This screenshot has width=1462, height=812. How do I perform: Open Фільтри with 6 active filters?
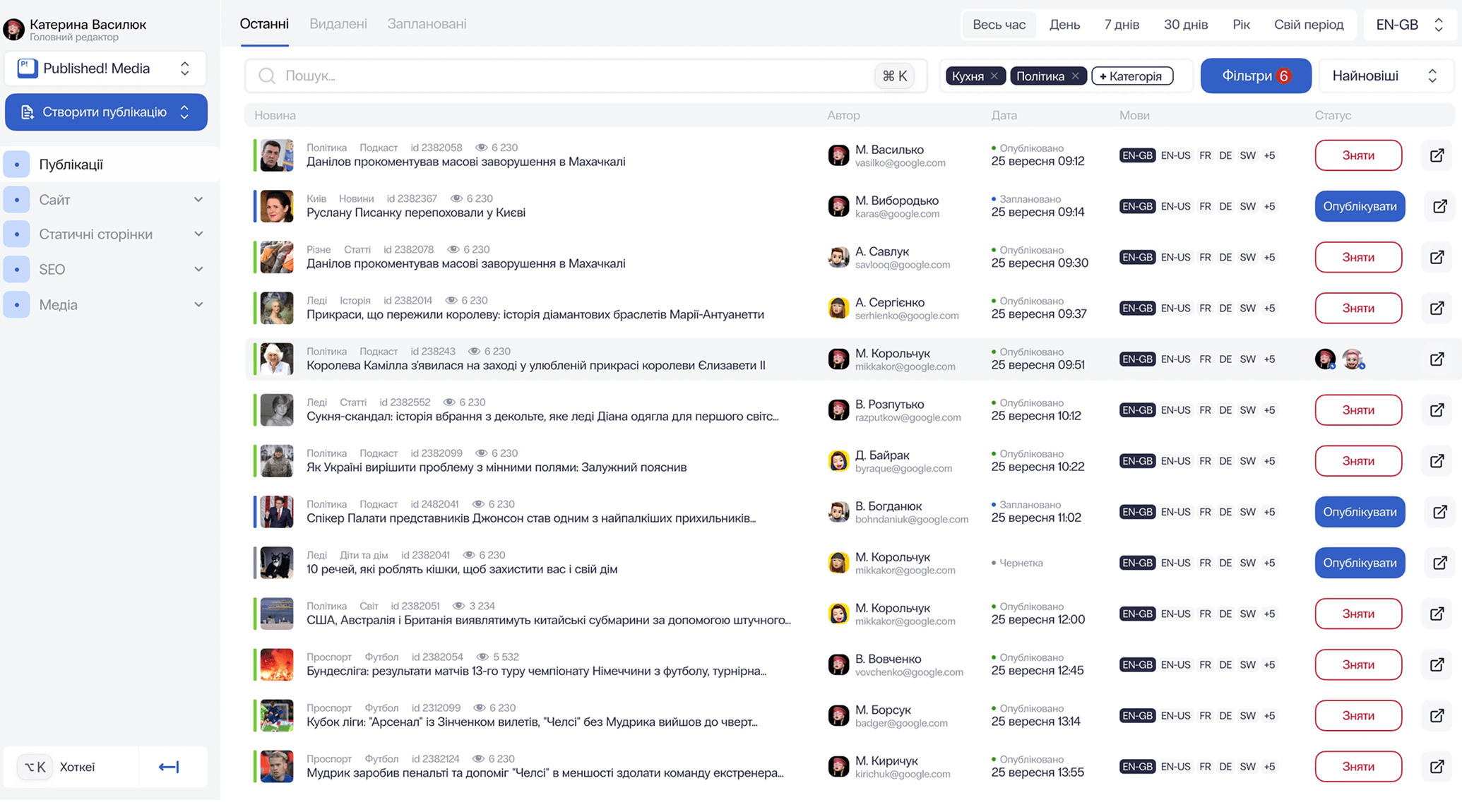tap(1255, 76)
